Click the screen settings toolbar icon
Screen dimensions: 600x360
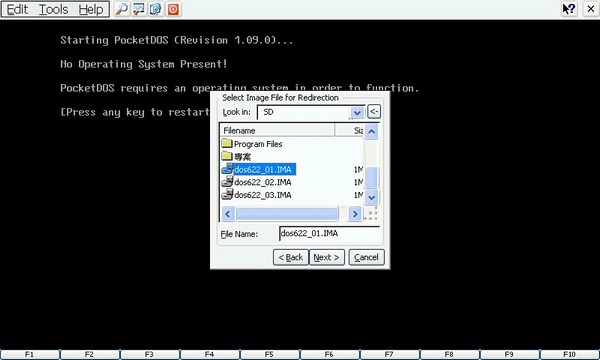[x=139, y=9]
